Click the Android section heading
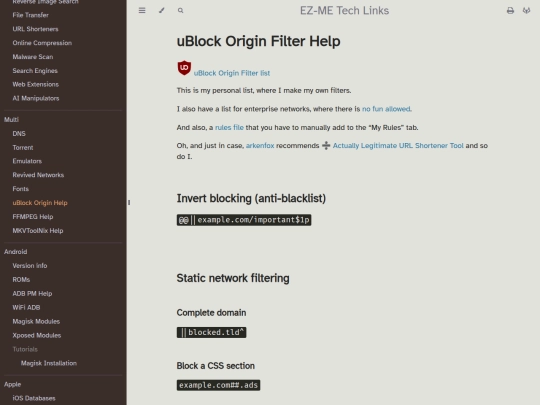540x405 pixels. click(x=15, y=252)
